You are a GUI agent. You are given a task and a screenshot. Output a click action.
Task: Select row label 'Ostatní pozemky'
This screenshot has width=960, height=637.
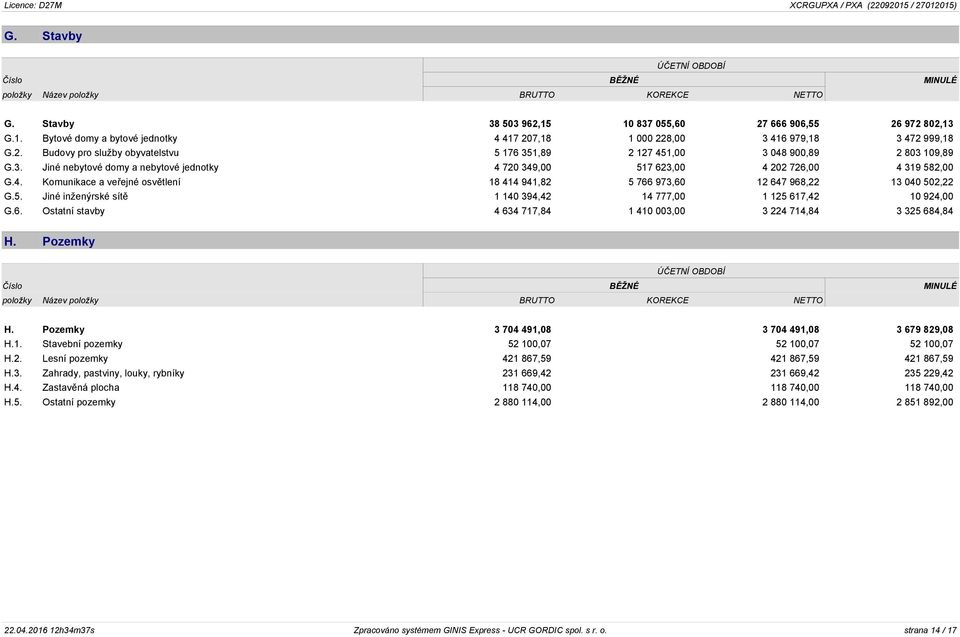[78, 402]
